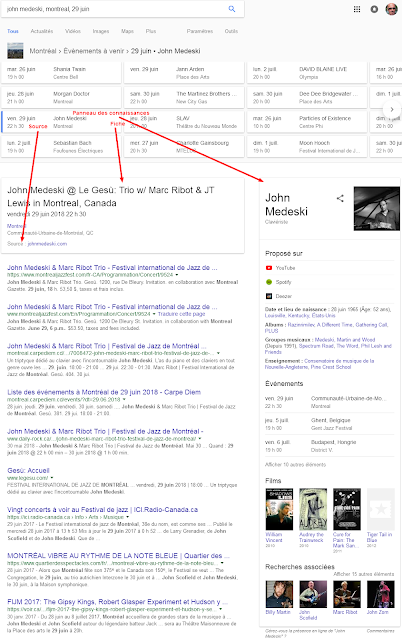Click John Medeski portrait in knowledge panel
Screen dimensions: 402x640
[x=377, y=209]
